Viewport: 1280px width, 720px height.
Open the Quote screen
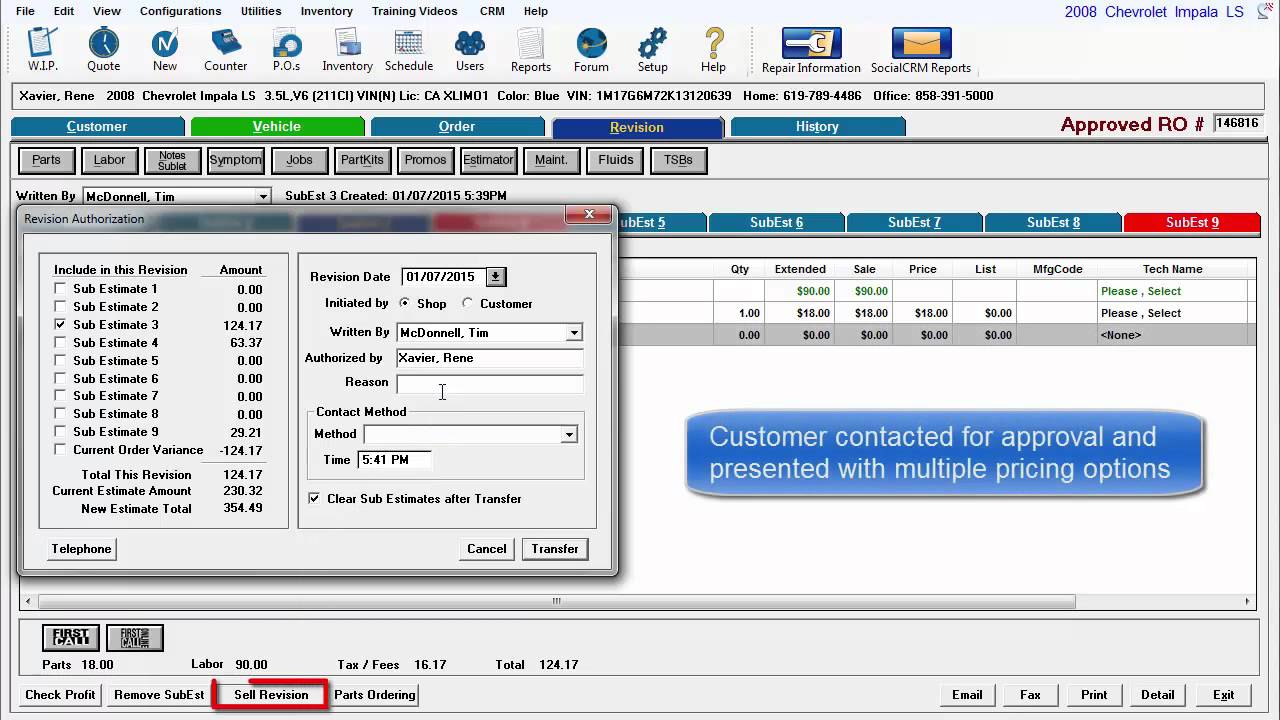point(103,48)
